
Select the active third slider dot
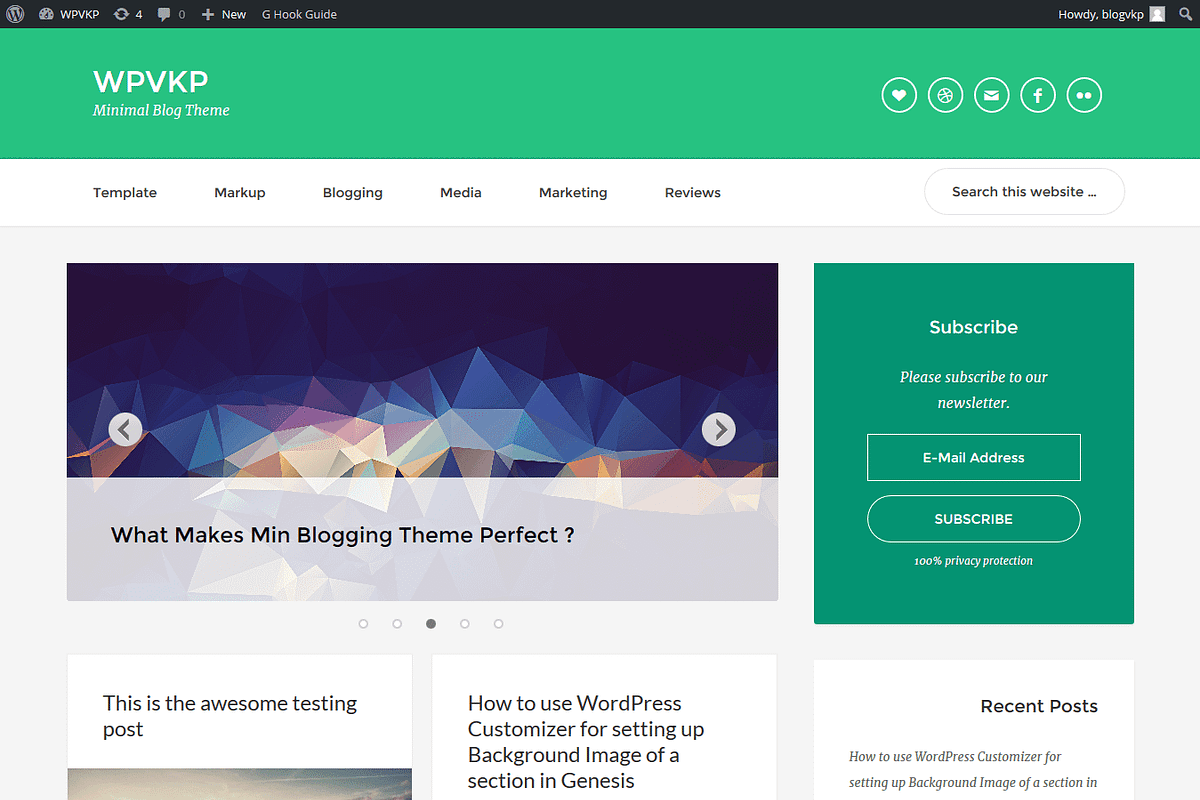[431, 624]
